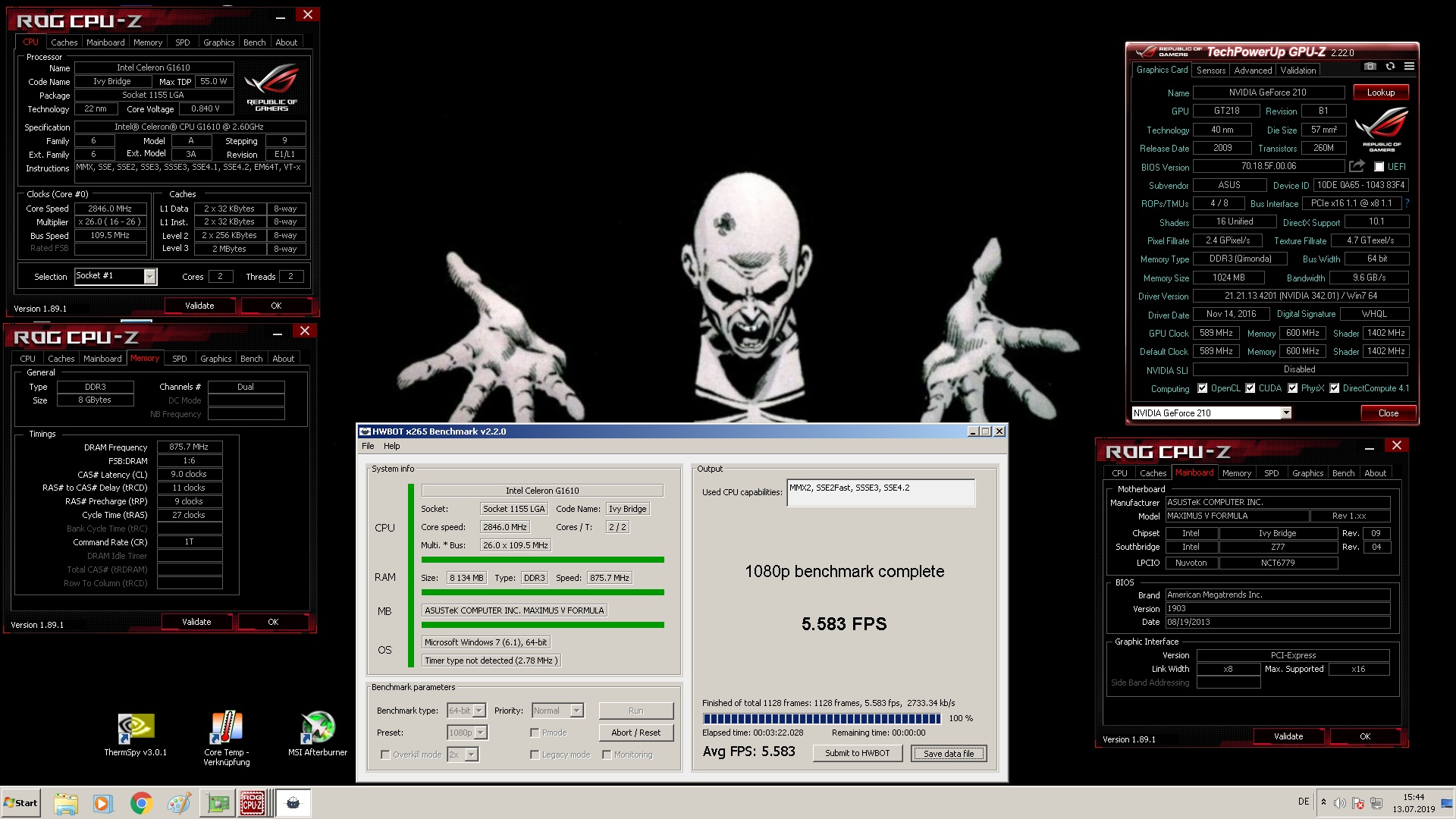Switch to ROG CPU-Z taskbar icon
1456x819 pixels.
tap(253, 803)
